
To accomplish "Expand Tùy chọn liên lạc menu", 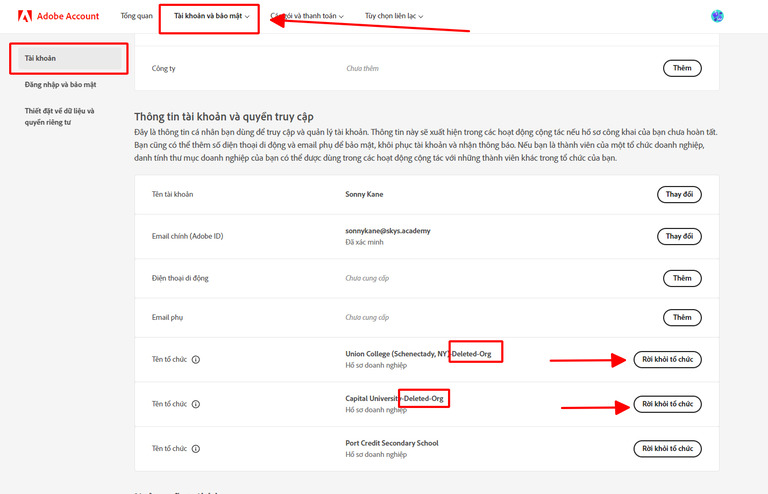I will (x=394, y=16).
